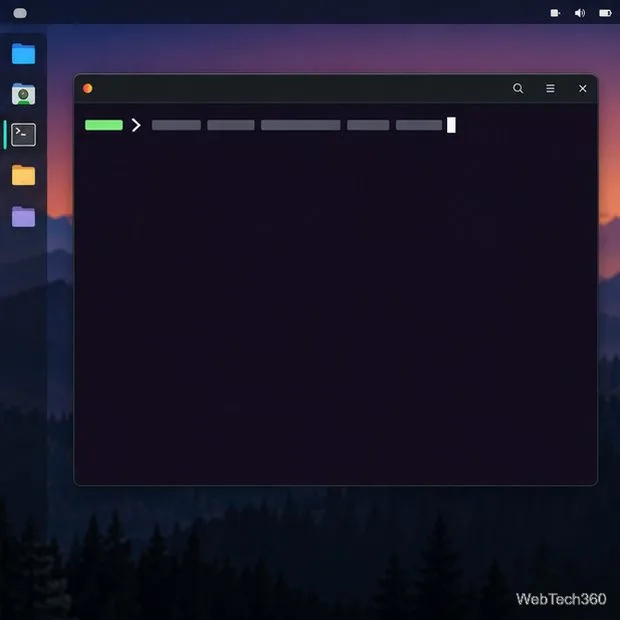The height and width of the screenshot is (620, 620).
Task: Check the battery indicator in top bar
Action: point(605,13)
